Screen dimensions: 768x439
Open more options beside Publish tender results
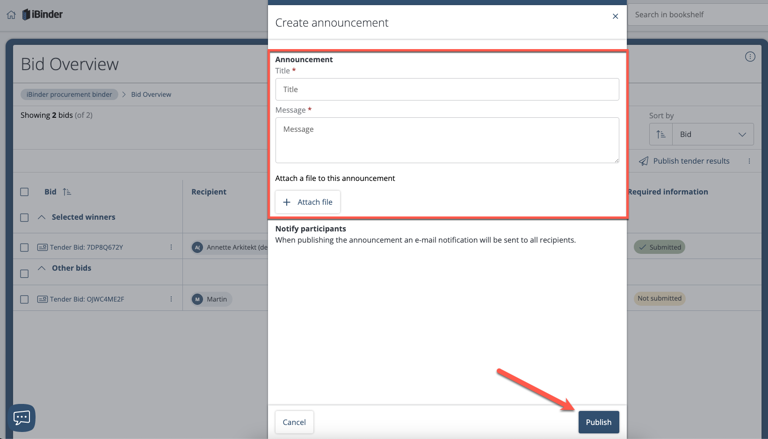pos(749,161)
